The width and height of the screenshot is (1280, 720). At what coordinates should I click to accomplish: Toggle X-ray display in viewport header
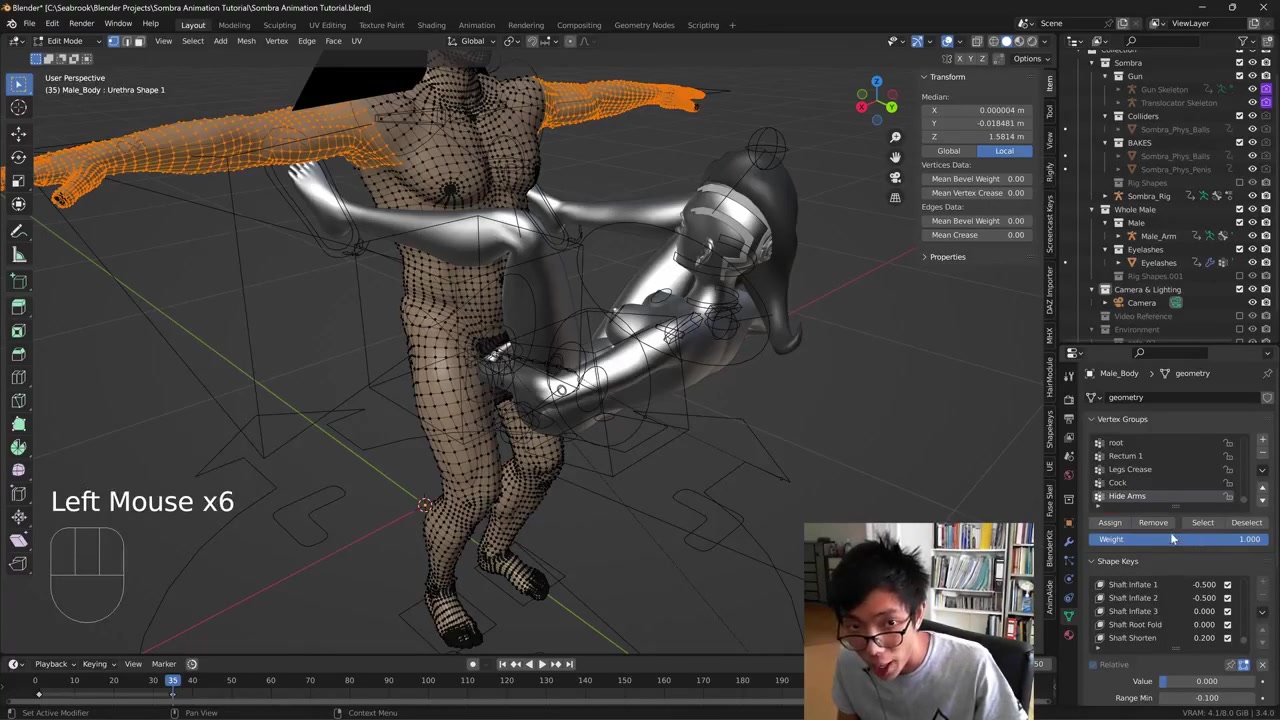coord(975,41)
